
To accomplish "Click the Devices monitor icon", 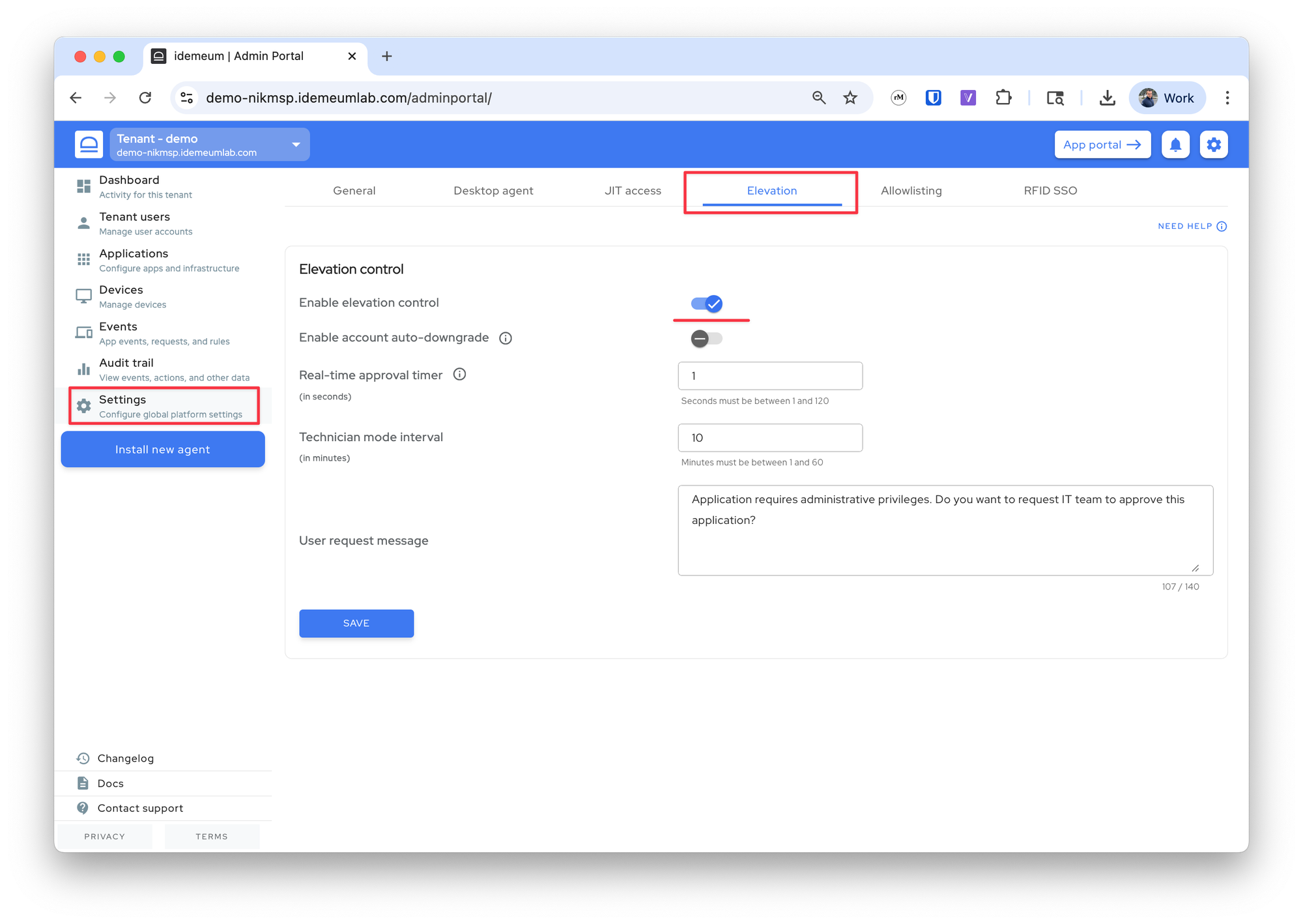I will (83, 296).
